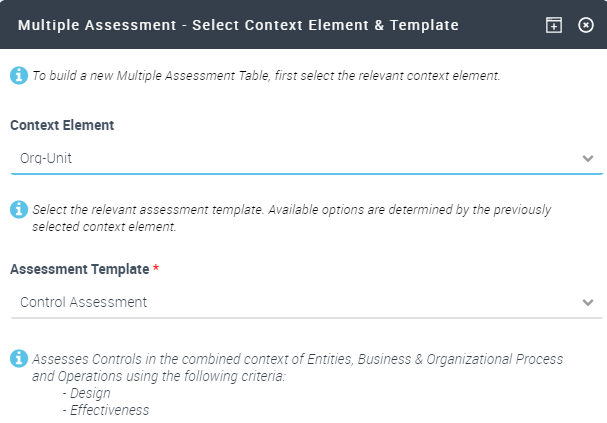Click the 'Control Assessment' selected value
The image size is (607, 423).
(83, 302)
